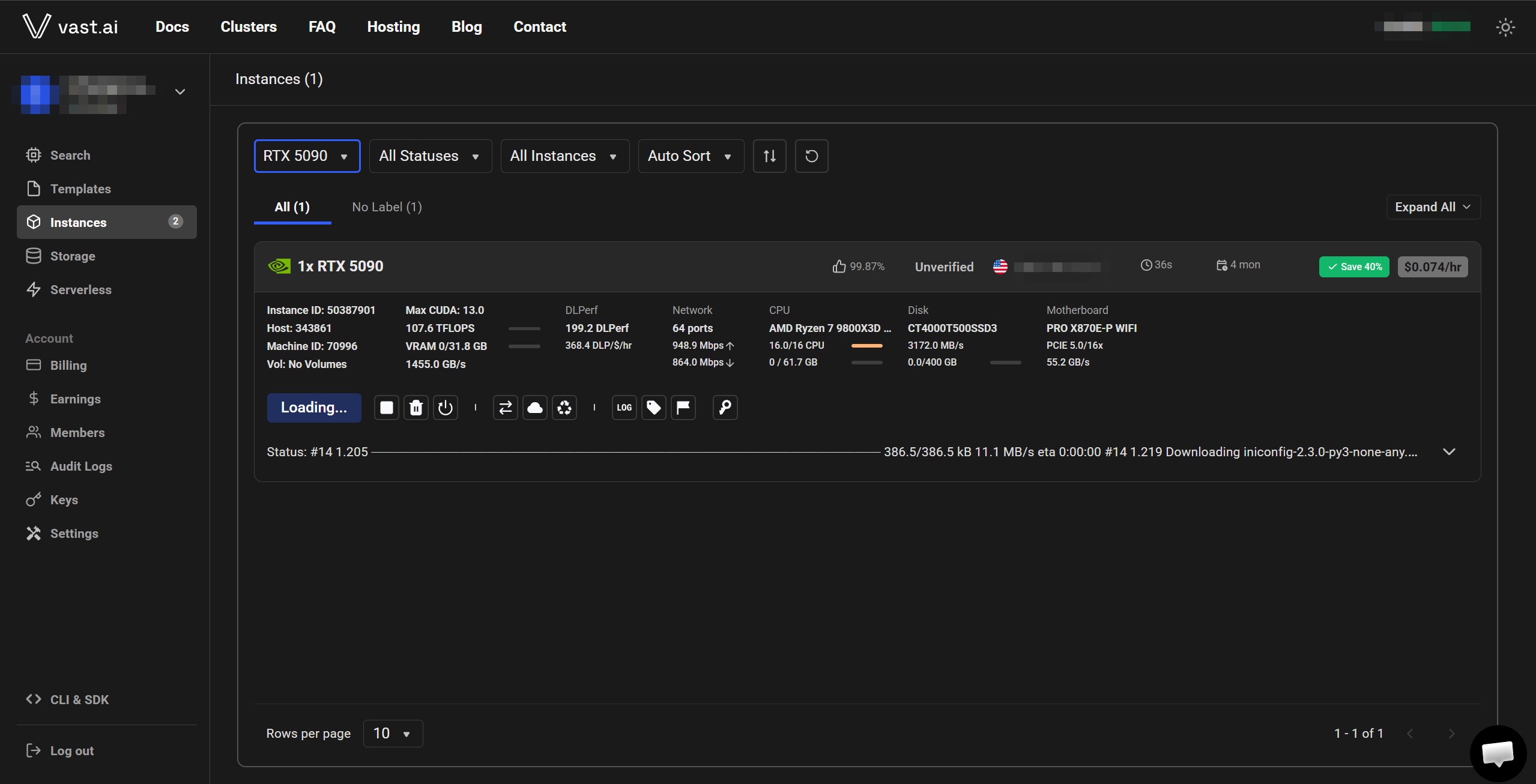Switch to the No Label (1) tab
The width and height of the screenshot is (1536, 784).
387,207
